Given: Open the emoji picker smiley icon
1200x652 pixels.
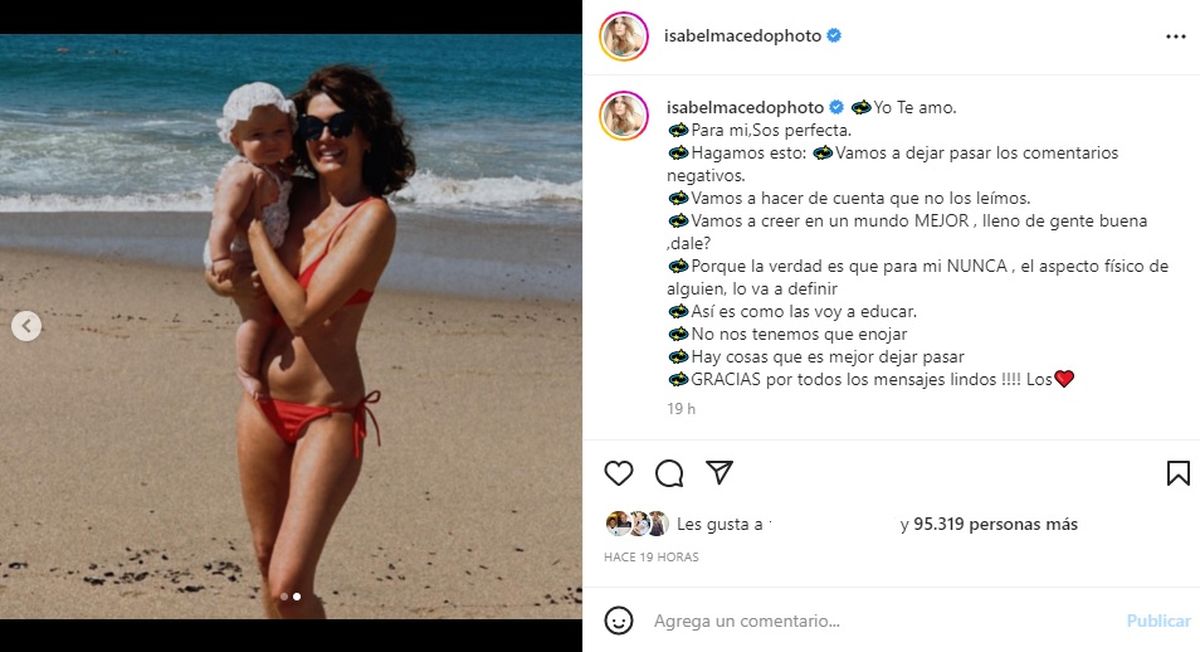Looking at the screenshot, I should [619, 620].
